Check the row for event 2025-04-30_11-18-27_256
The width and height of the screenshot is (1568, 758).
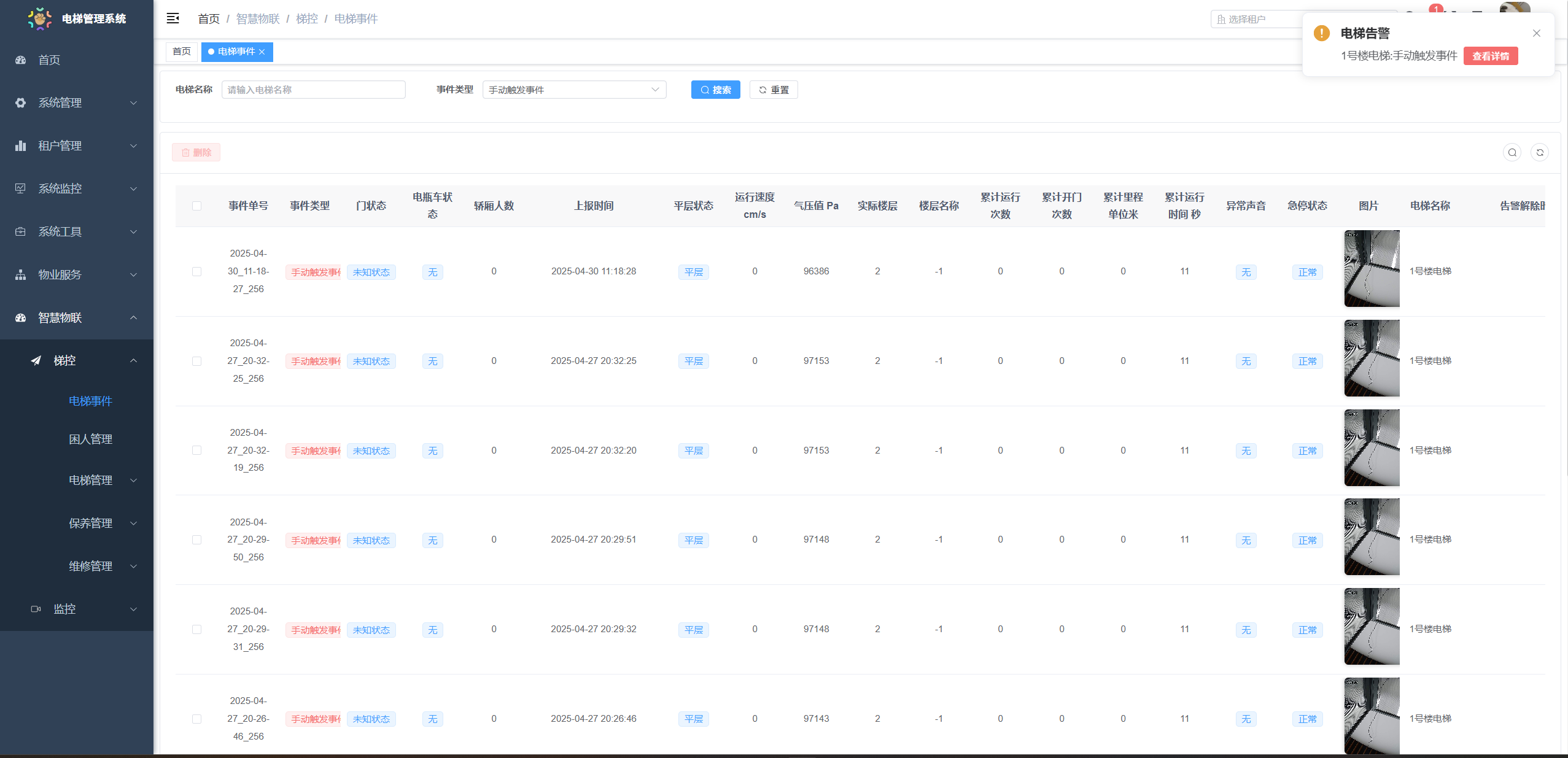click(196, 271)
